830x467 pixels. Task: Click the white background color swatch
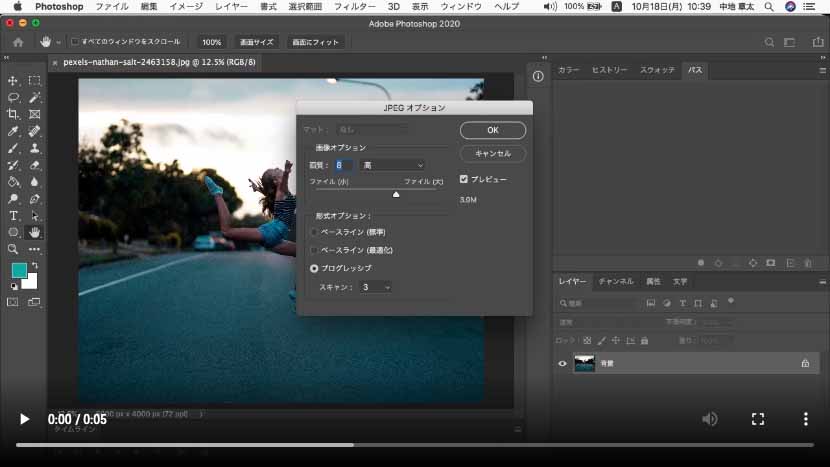tap(31, 282)
